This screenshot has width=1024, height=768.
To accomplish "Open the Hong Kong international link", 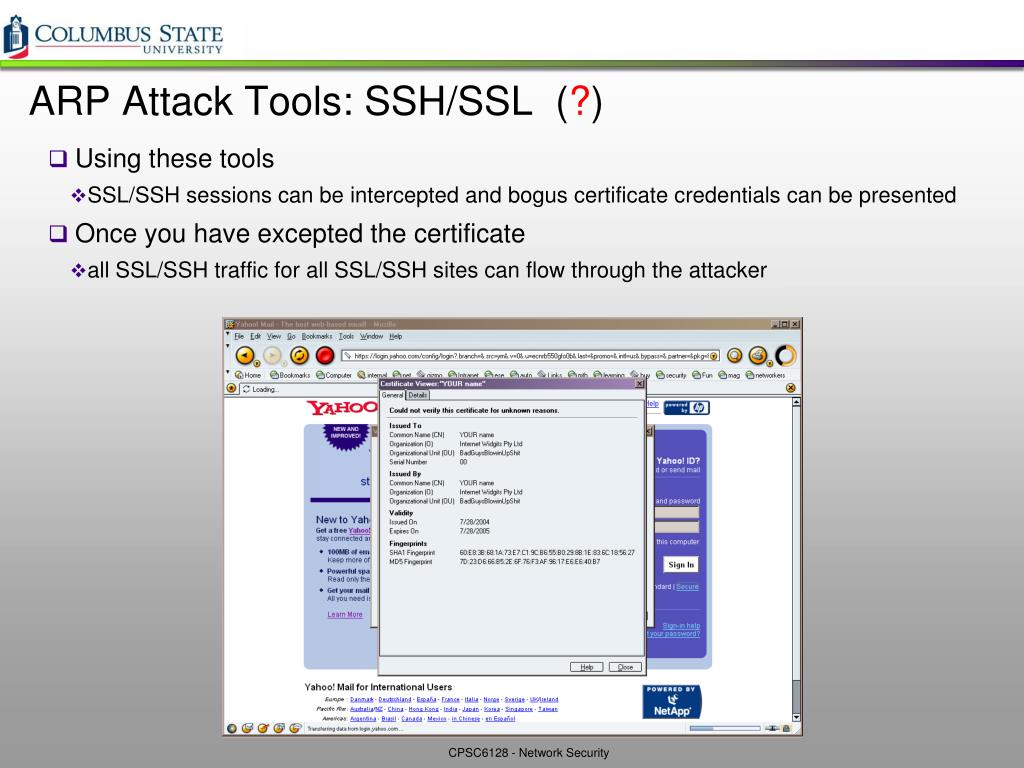I will pos(422,709).
